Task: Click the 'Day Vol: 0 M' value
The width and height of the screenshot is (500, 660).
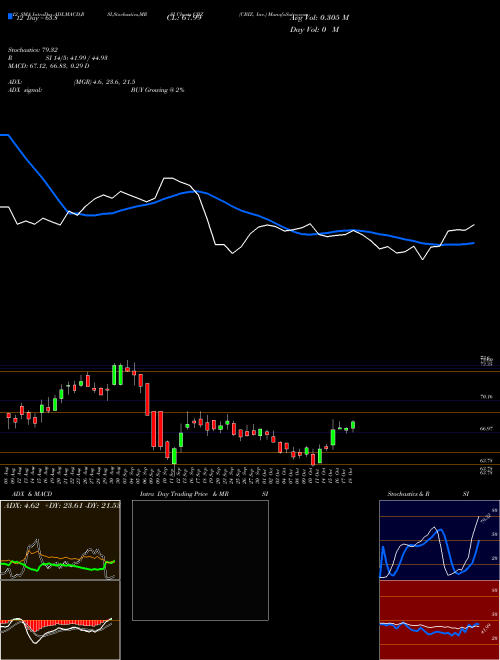Action: 314,30
